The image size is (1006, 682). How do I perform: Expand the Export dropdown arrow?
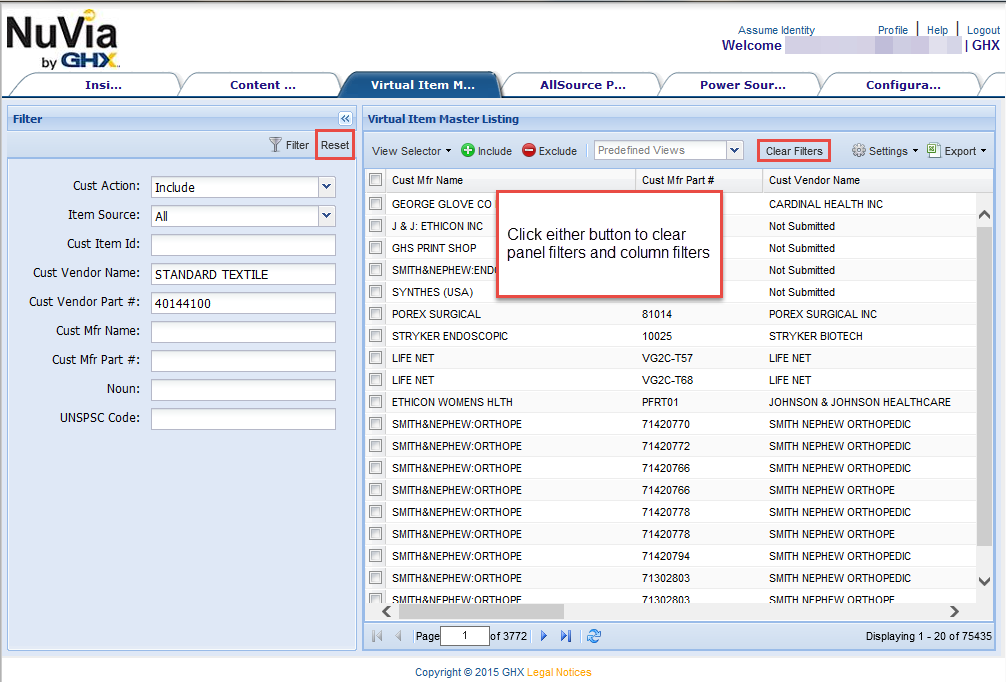click(x=984, y=151)
